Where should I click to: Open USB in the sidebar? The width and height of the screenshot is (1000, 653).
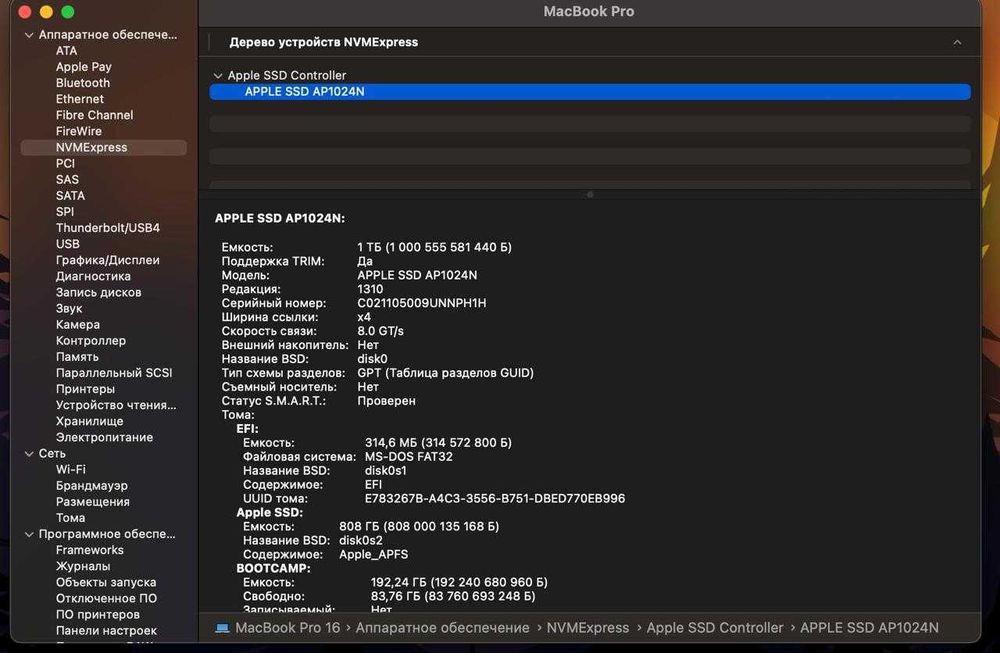click(x=68, y=244)
